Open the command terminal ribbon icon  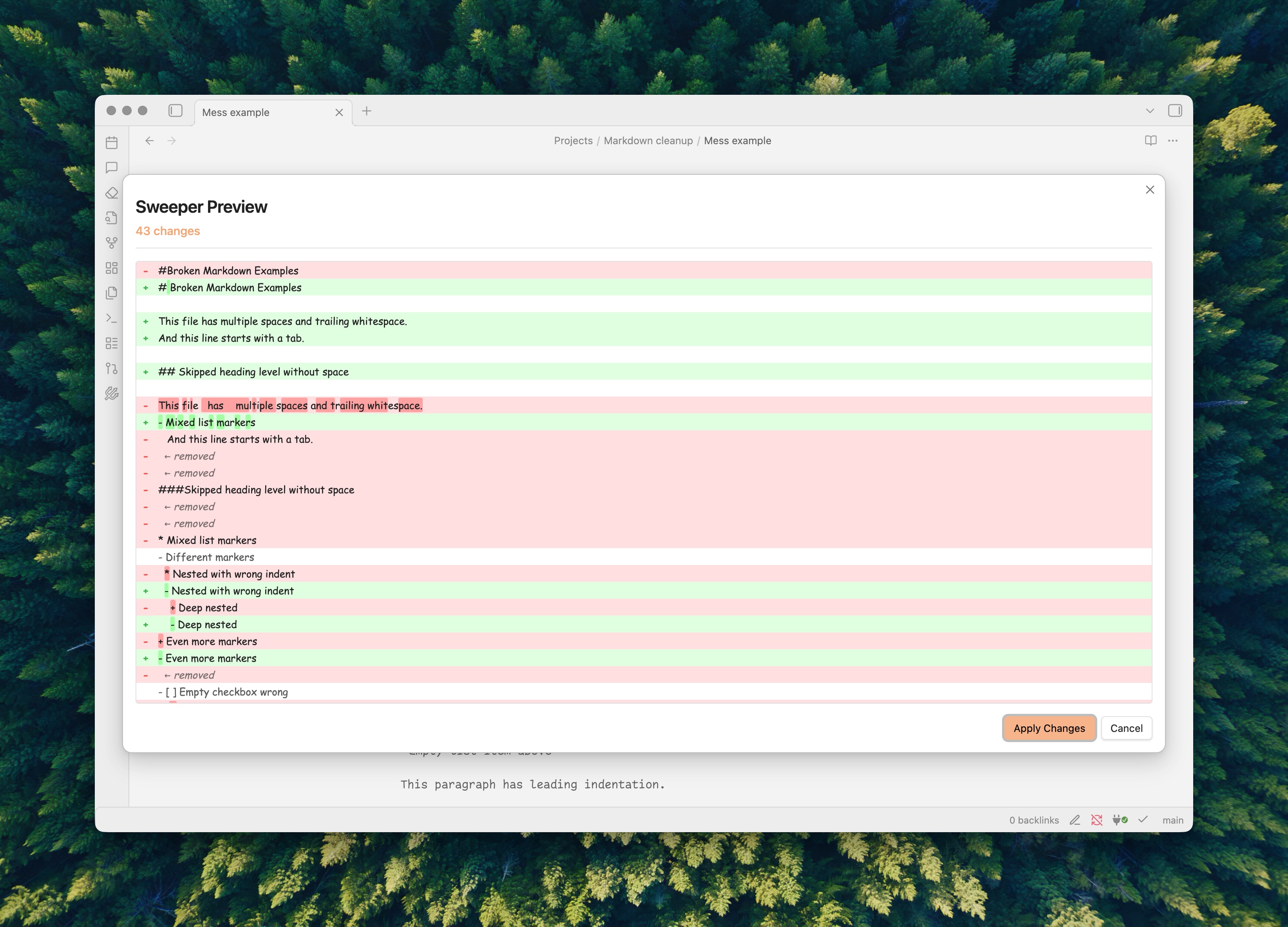pyautogui.click(x=111, y=318)
